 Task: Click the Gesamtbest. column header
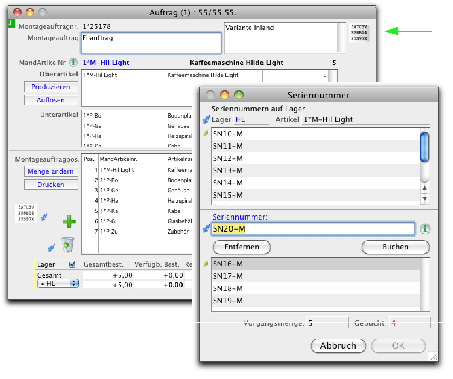103,265
